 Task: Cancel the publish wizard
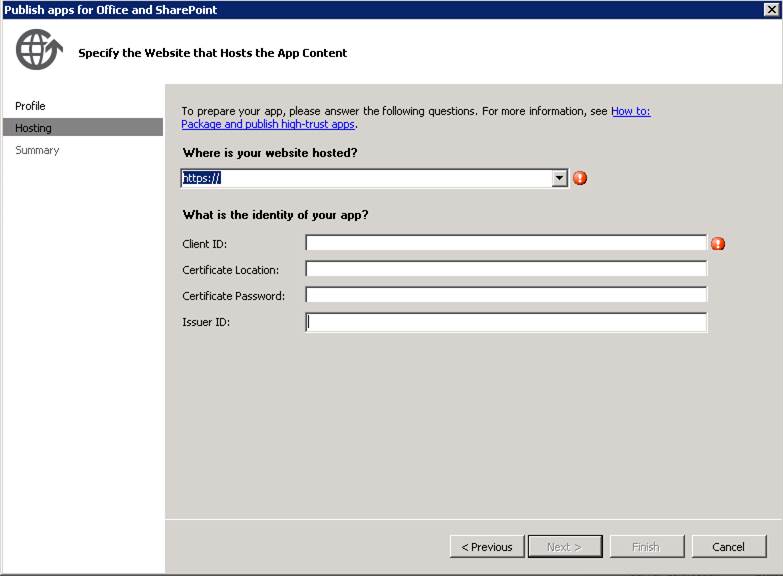pyautogui.click(x=729, y=547)
